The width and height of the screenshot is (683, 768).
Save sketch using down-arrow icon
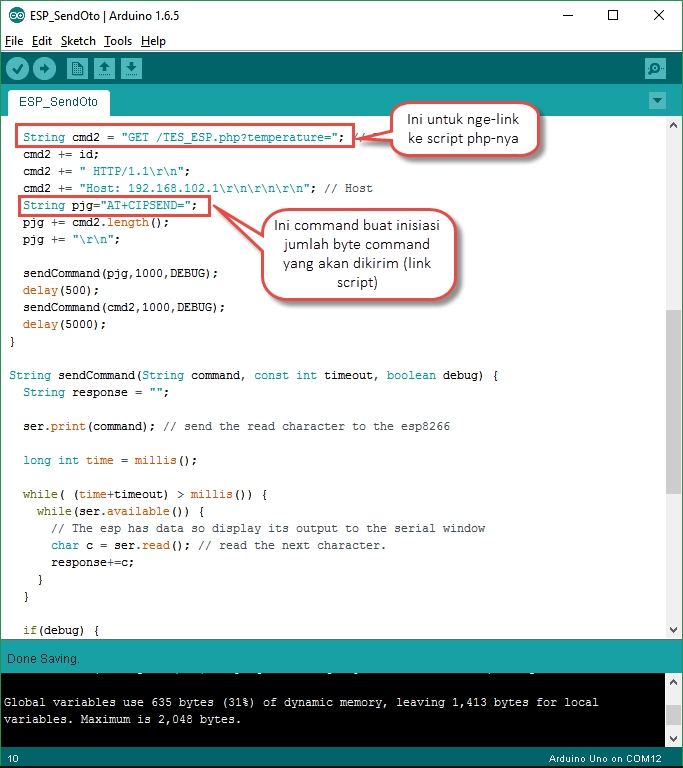pos(131,68)
